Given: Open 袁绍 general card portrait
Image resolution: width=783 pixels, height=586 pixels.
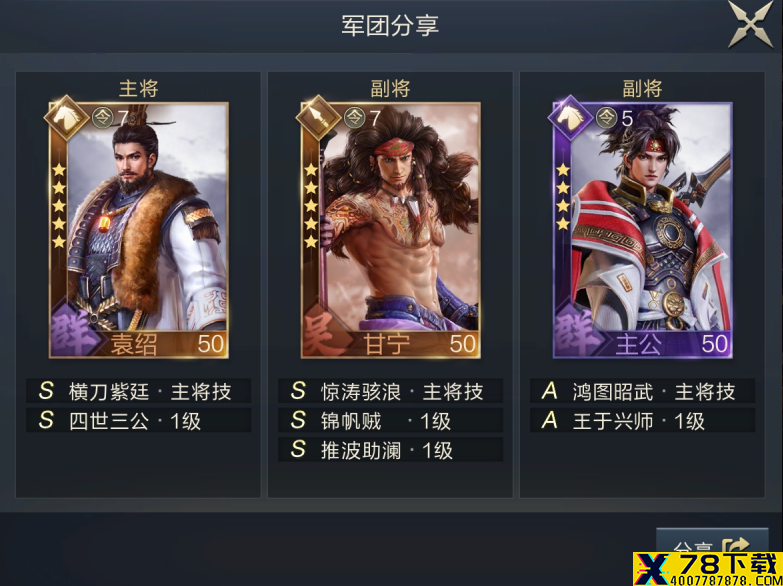Looking at the screenshot, I should coord(139,230).
